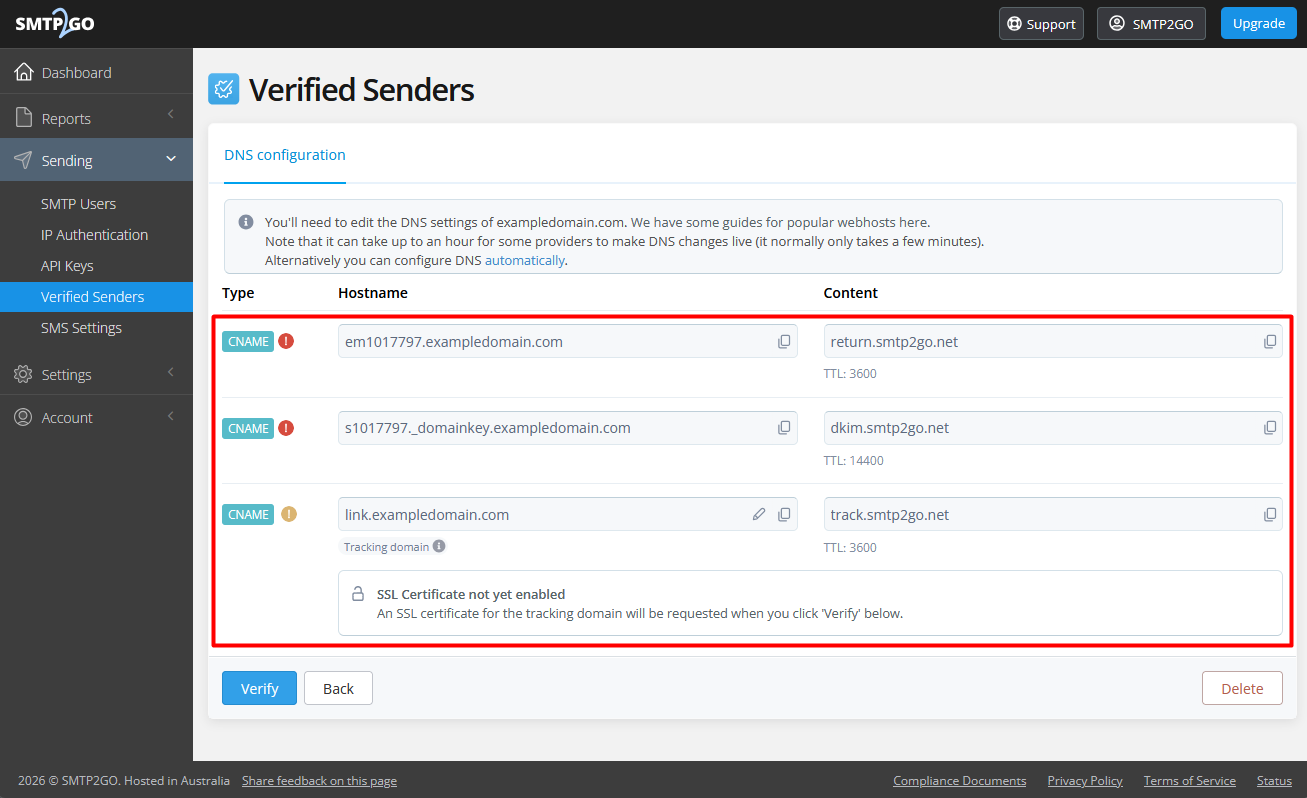Click the em1017797.exampledomain.com hostname field

click(568, 342)
